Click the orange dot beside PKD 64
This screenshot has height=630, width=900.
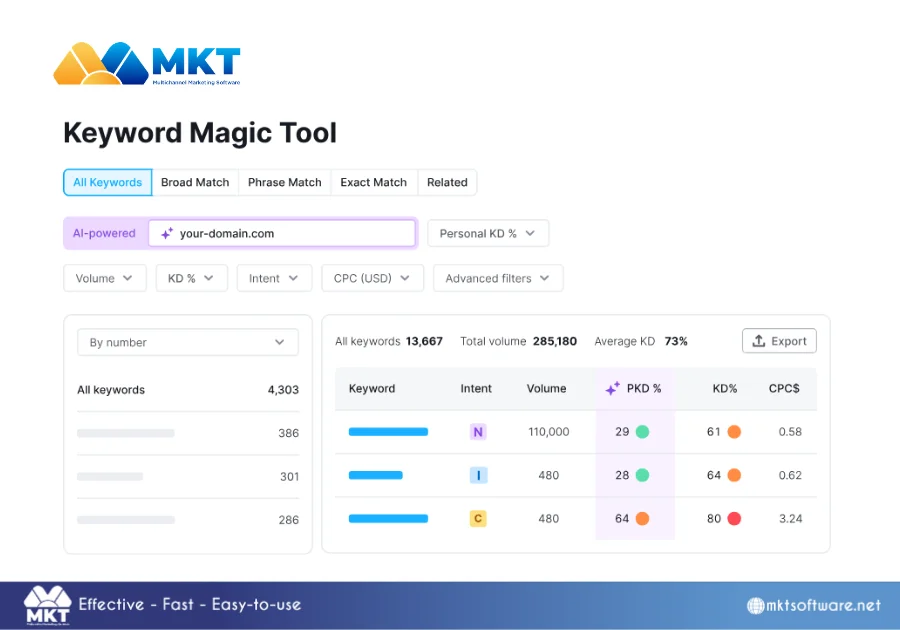pyautogui.click(x=642, y=519)
